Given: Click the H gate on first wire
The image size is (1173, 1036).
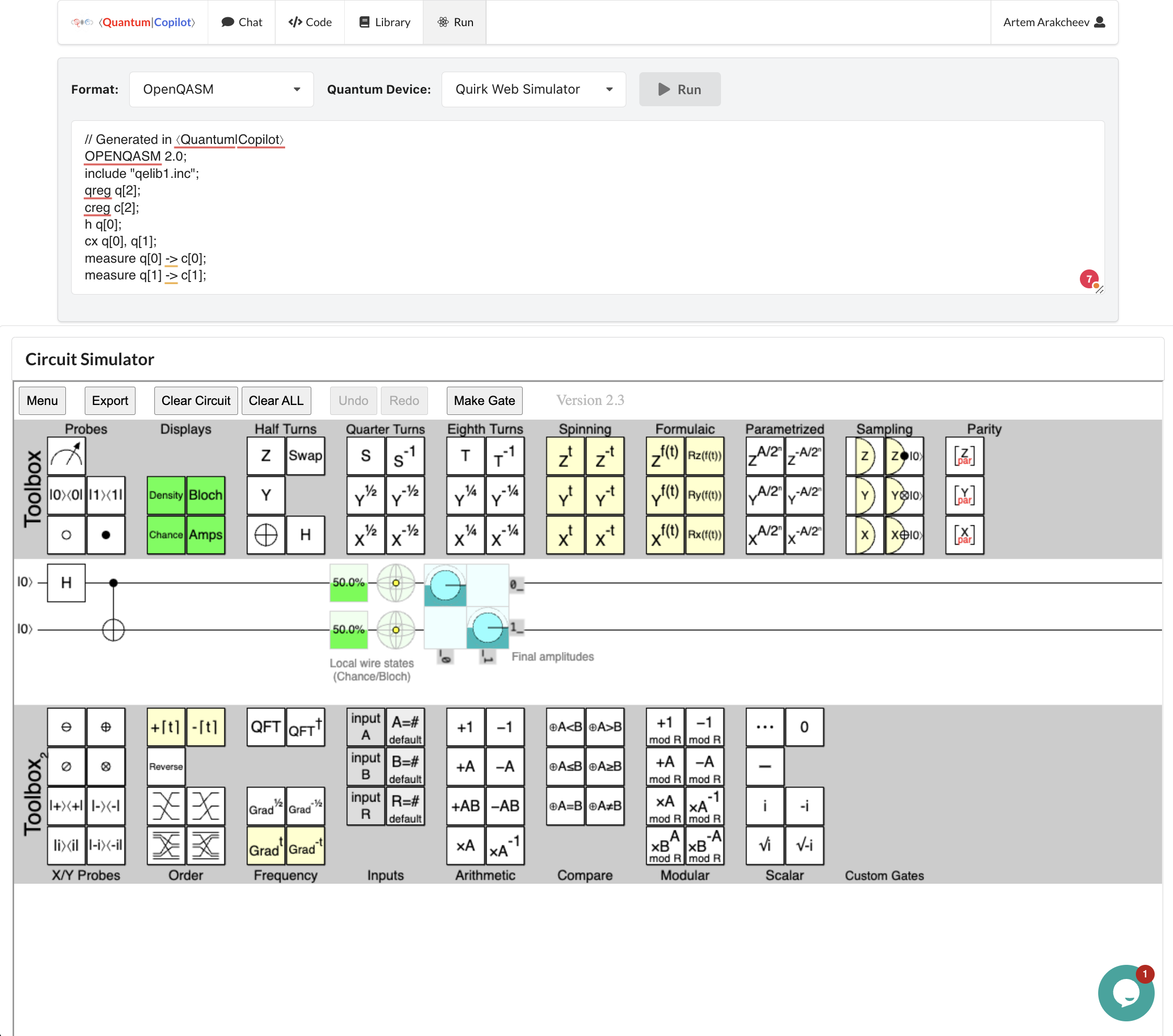Looking at the screenshot, I should point(66,583).
